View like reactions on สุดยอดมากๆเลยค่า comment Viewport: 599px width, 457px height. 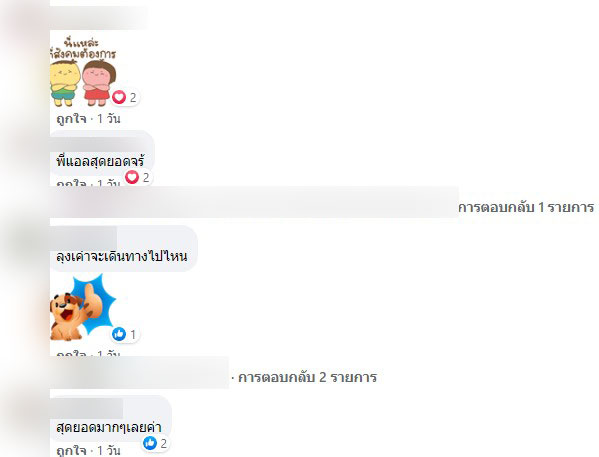tap(155, 443)
